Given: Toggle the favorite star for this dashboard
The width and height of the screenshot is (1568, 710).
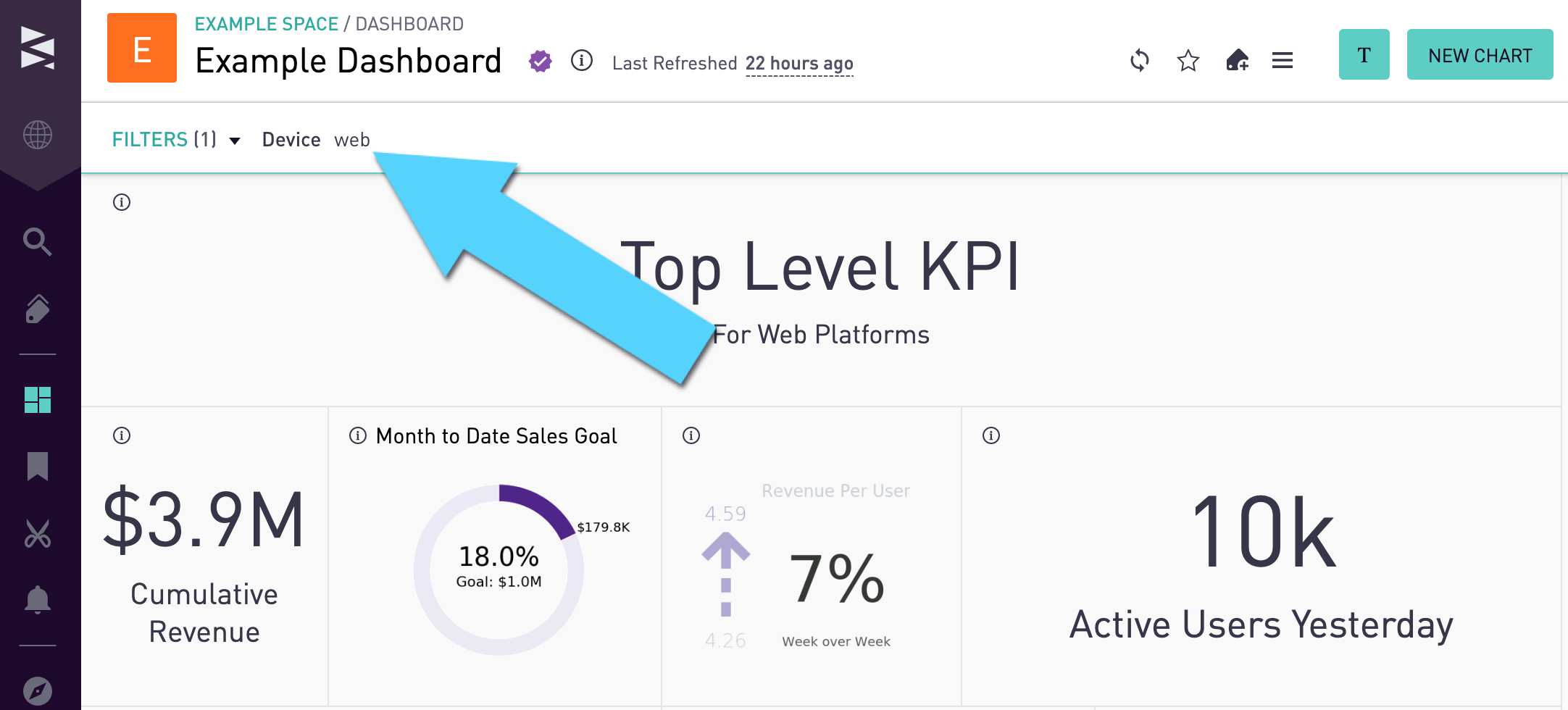Looking at the screenshot, I should (x=1187, y=61).
